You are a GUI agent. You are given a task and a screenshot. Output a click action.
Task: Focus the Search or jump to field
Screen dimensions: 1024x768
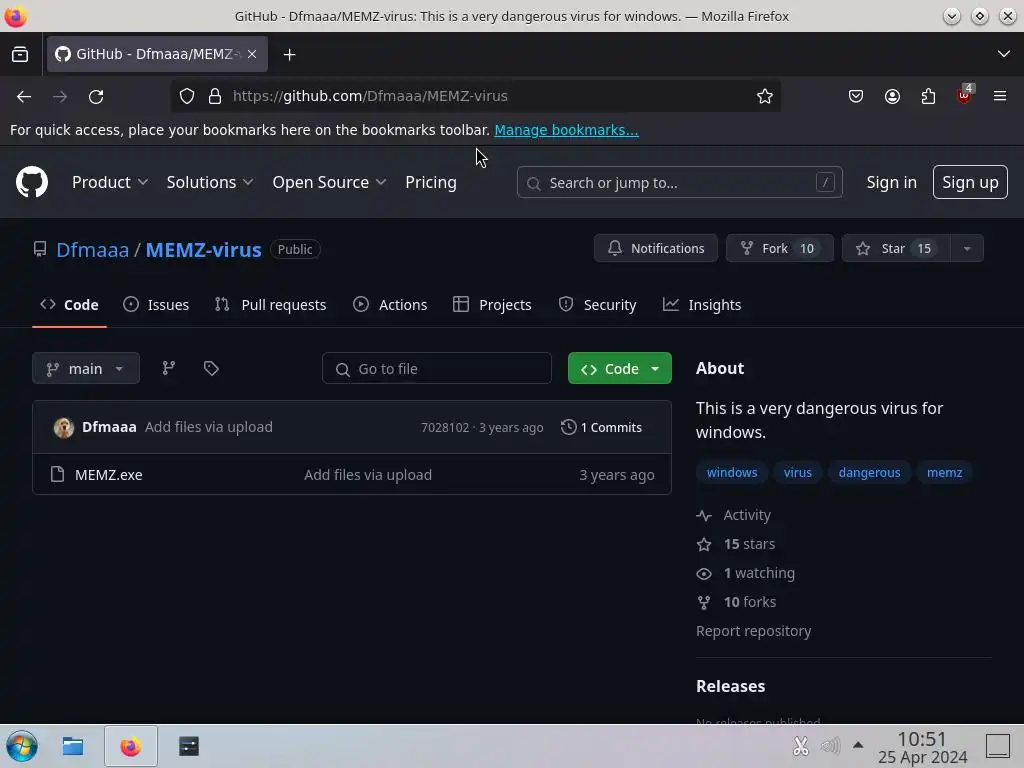click(x=679, y=182)
